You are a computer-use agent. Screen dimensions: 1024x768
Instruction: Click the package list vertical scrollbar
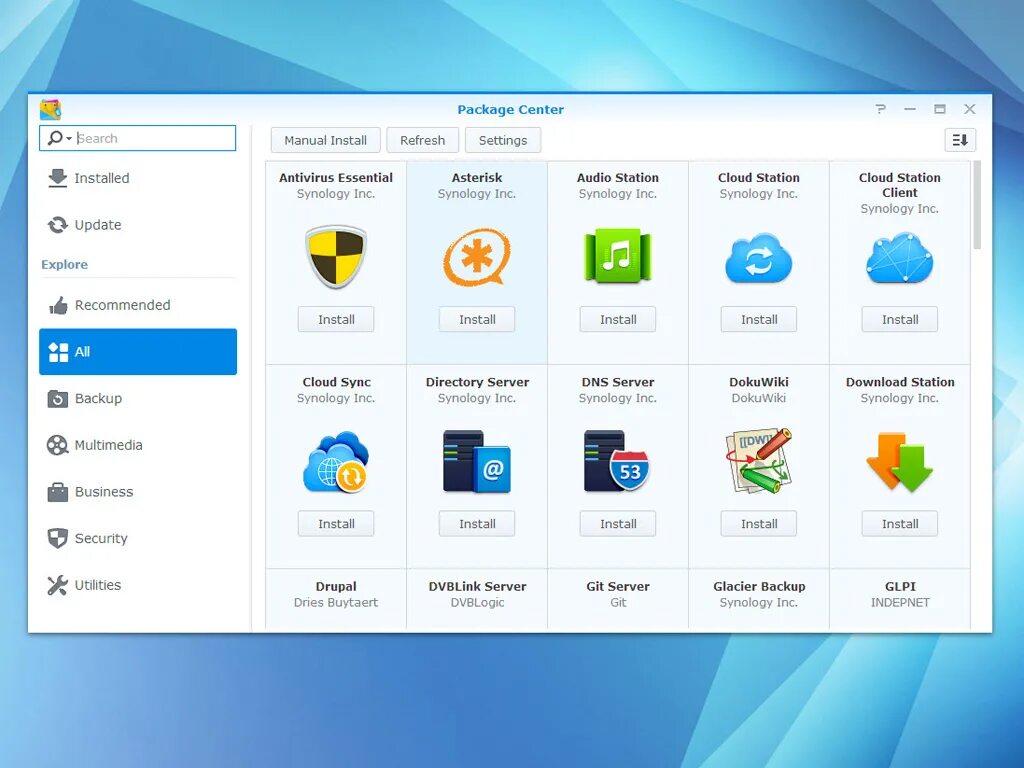[977, 205]
